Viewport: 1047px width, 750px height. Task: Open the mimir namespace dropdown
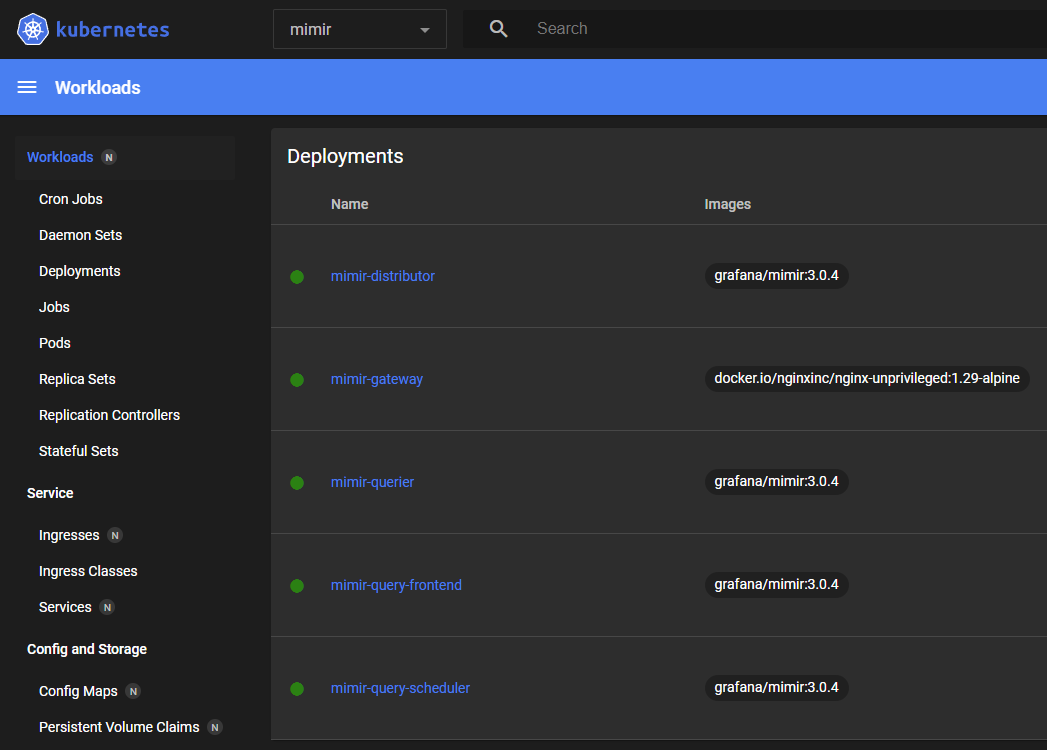(360, 29)
